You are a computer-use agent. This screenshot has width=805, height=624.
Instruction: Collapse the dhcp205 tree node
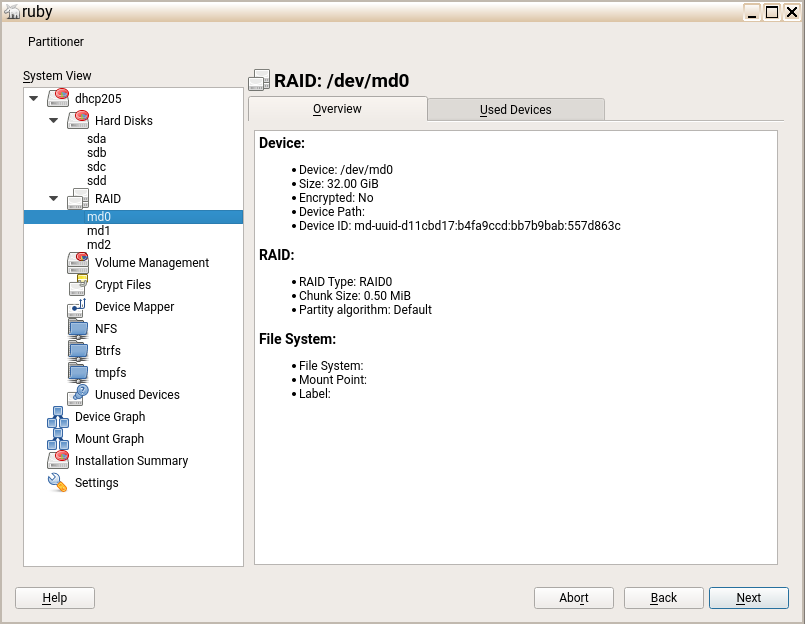tap(34, 99)
